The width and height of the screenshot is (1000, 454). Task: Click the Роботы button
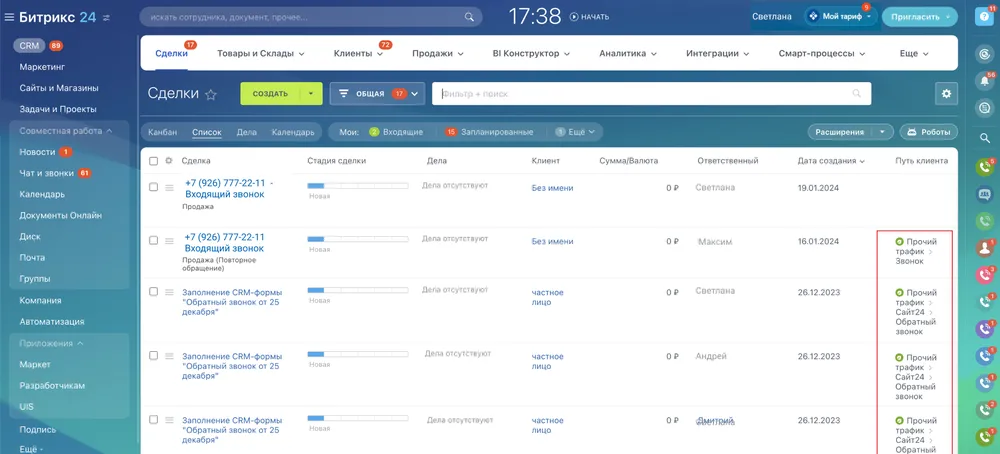point(929,132)
